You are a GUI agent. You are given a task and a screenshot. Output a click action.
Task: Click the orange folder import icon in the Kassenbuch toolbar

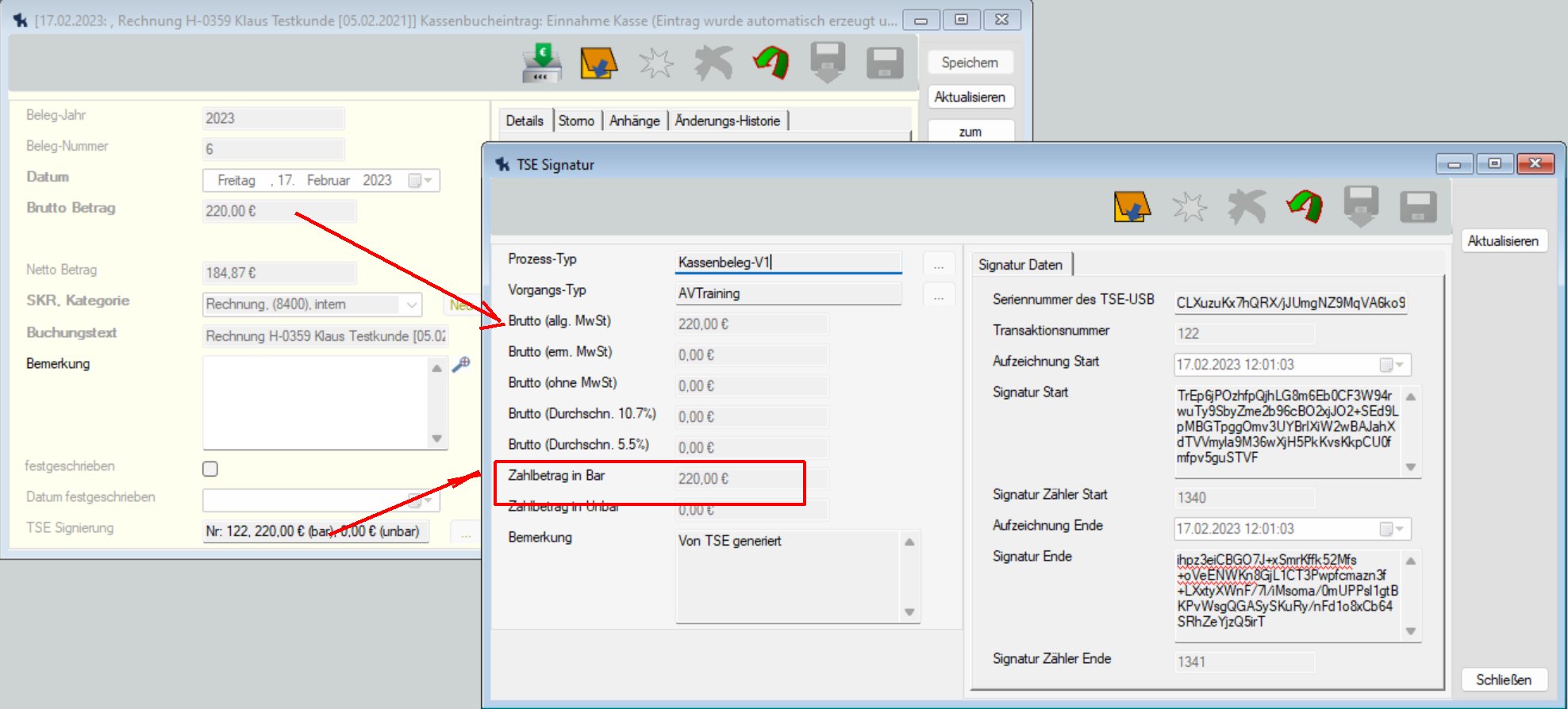click(x=598, y=63)
